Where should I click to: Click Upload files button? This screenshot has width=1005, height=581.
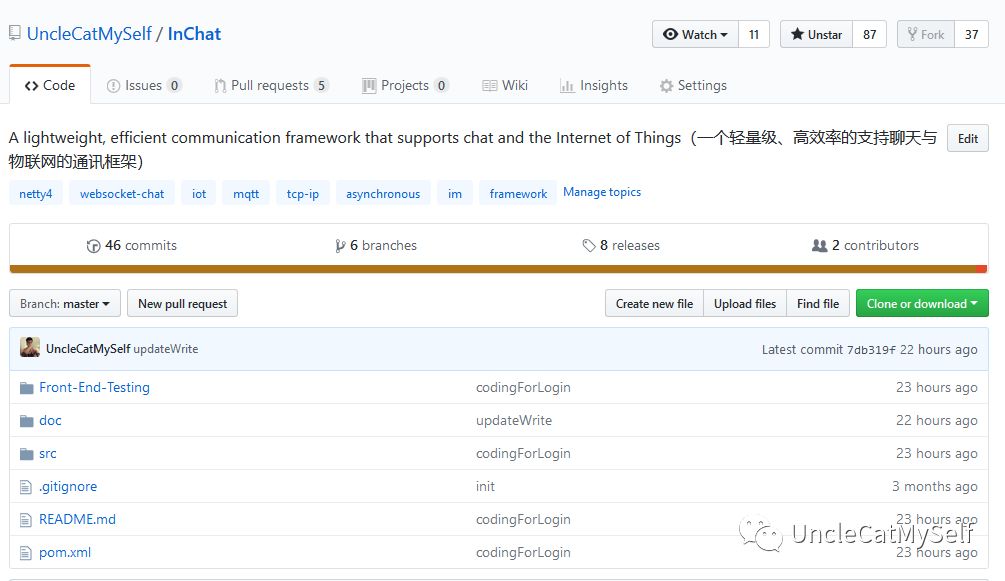tap(745, 303)
